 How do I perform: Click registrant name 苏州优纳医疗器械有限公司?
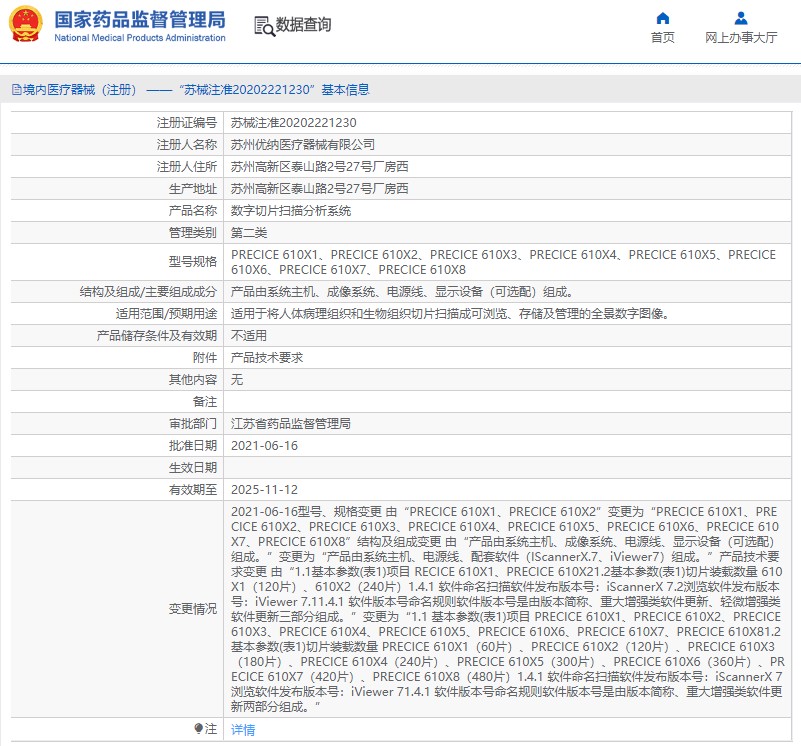(x=303, y=145)
